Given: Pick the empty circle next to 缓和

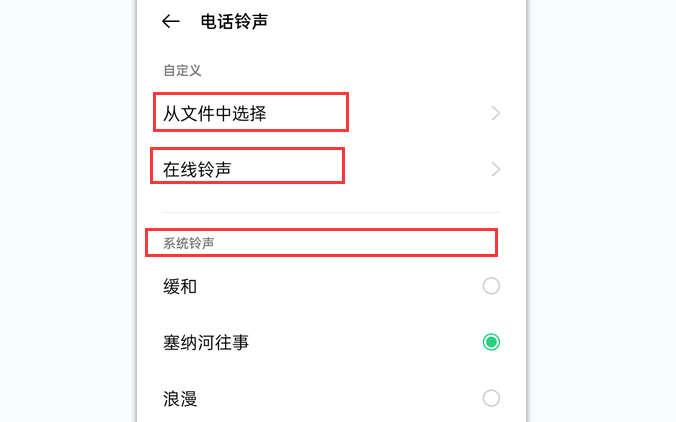Looking at the screenshot, I should 491,287.
